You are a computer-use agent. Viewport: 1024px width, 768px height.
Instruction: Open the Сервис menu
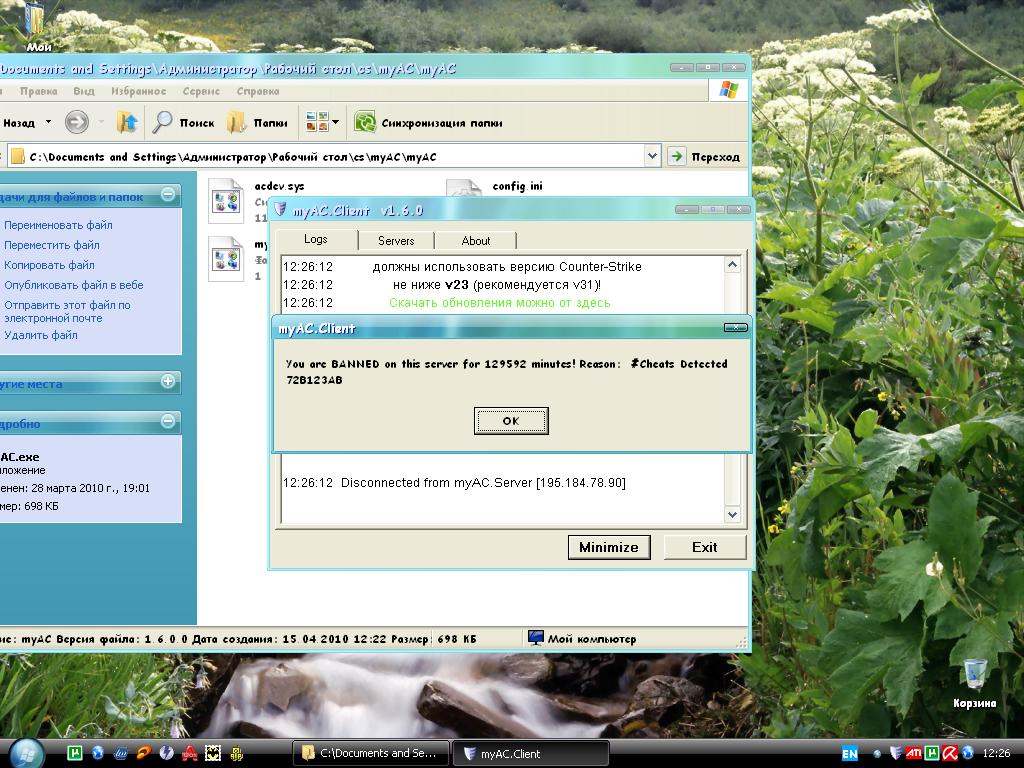point(201,91)
